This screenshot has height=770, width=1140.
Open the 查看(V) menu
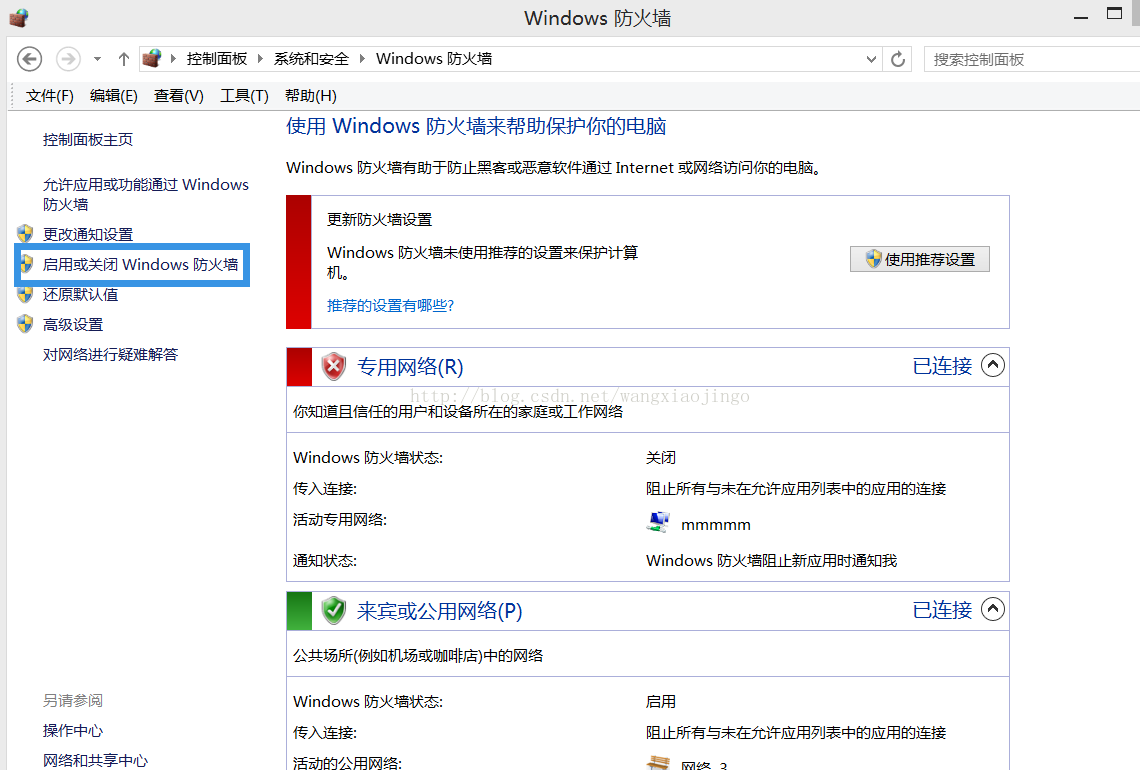[x=178, y=96]
